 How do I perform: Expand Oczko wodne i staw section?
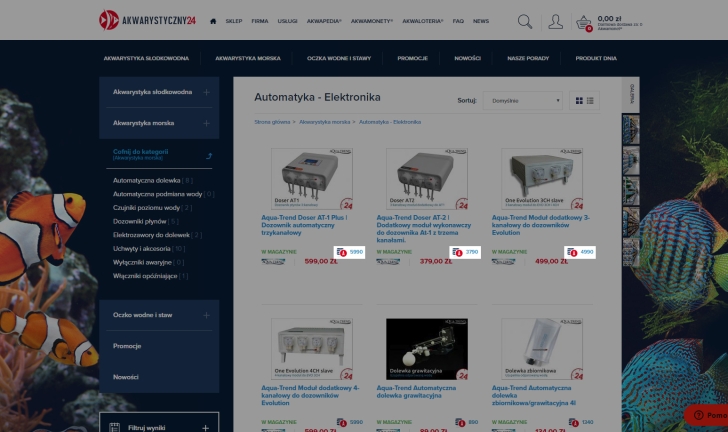click(x=206, y=315)
